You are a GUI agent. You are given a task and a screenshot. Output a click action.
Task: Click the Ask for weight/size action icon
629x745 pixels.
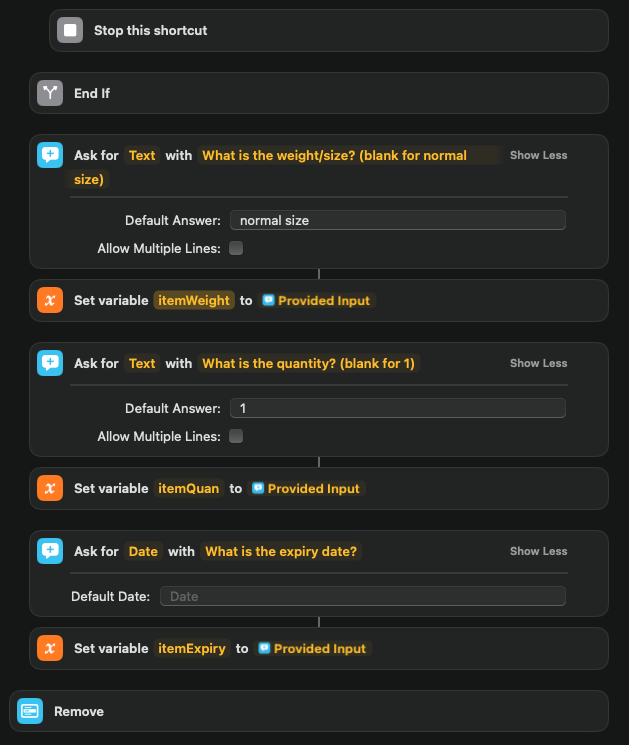pos(50,155)
